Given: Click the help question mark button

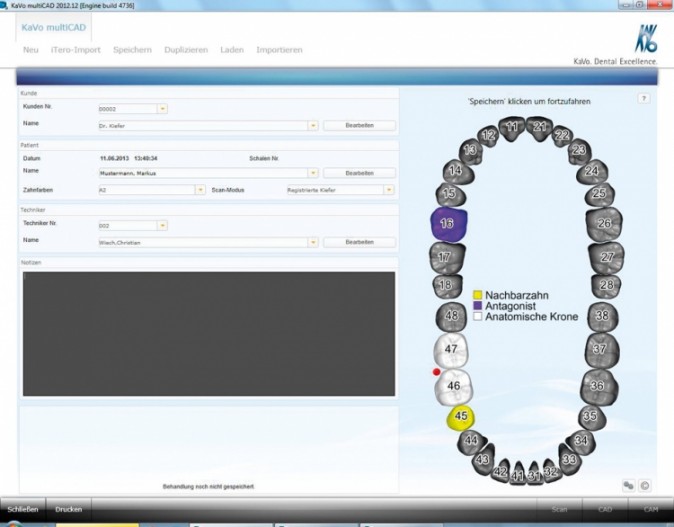Looking at the screenshot, I should click(643, 98).
